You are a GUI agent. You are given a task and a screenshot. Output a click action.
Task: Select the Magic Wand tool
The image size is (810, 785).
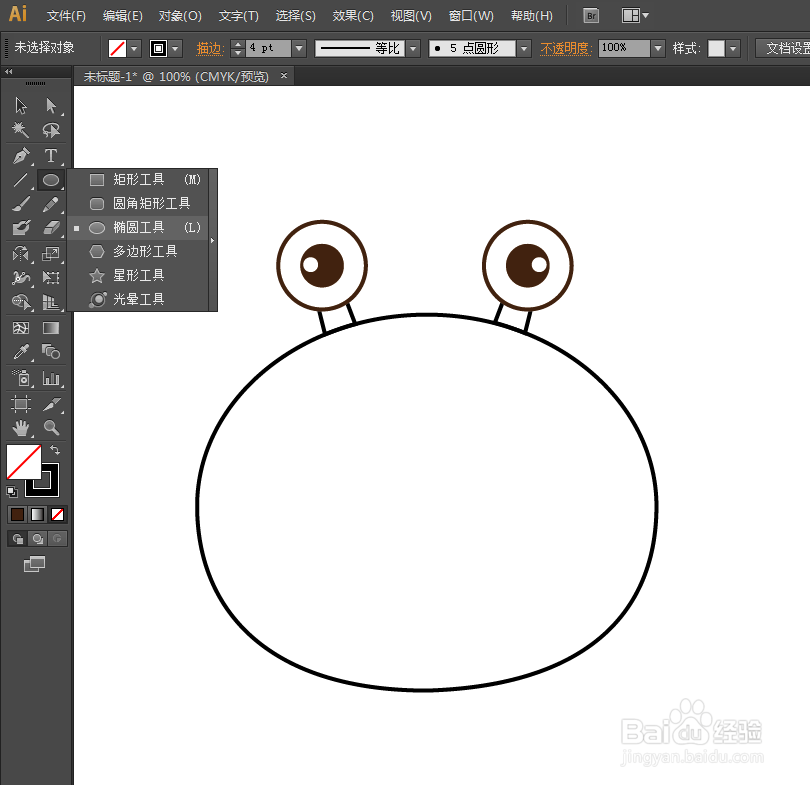21,130
